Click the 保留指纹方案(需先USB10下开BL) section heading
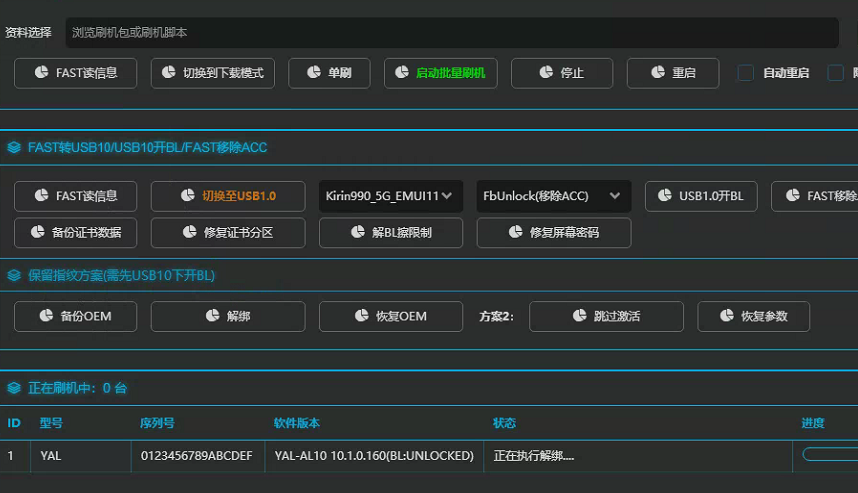Image resolution: width=858 pixels, height=493 pixels. (121, 276)
